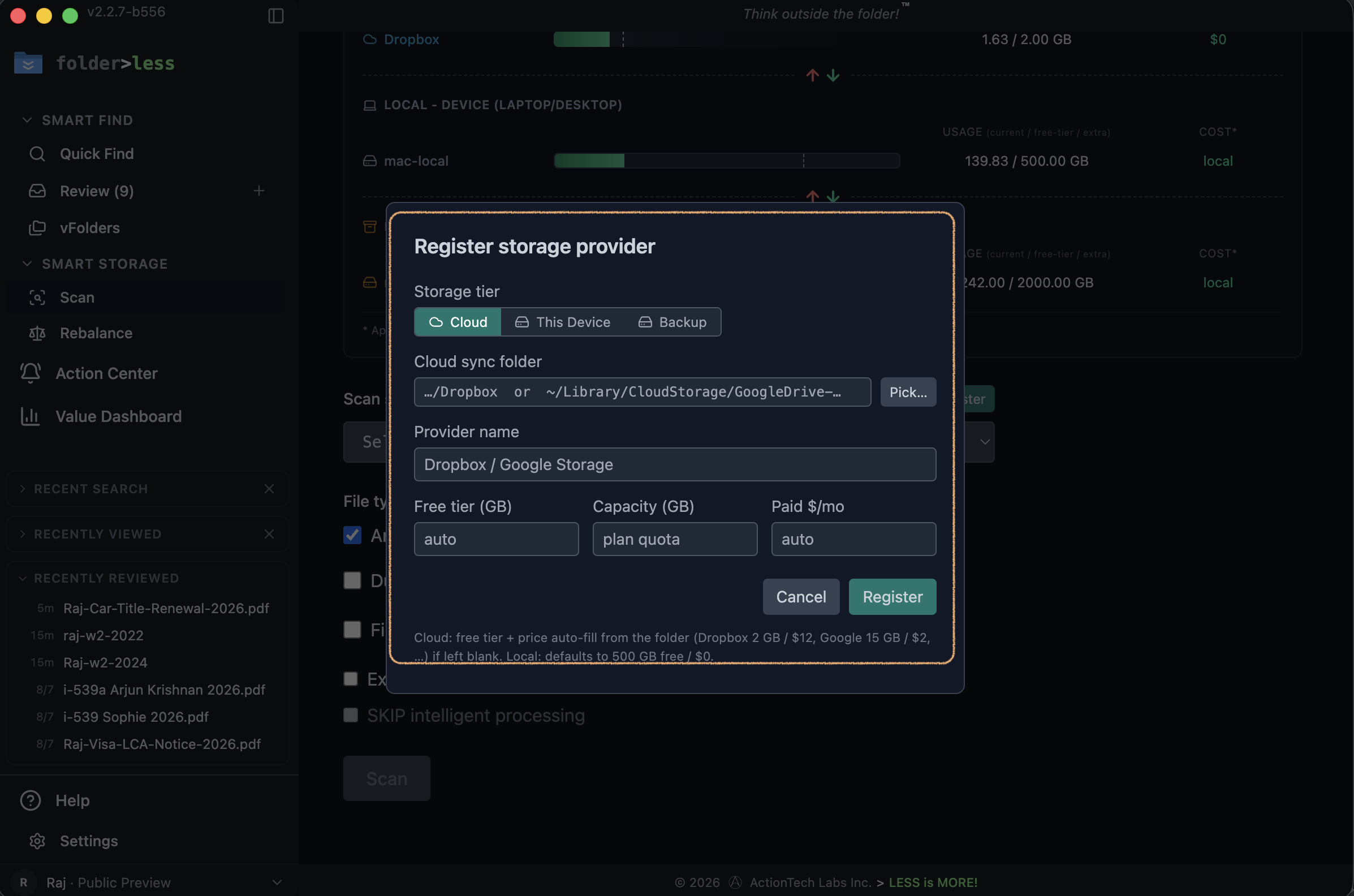The width and height of the screenshot is (1354, 896).
Task: Open Value Dashboard chart icon
Action: [x=31, y=416]
